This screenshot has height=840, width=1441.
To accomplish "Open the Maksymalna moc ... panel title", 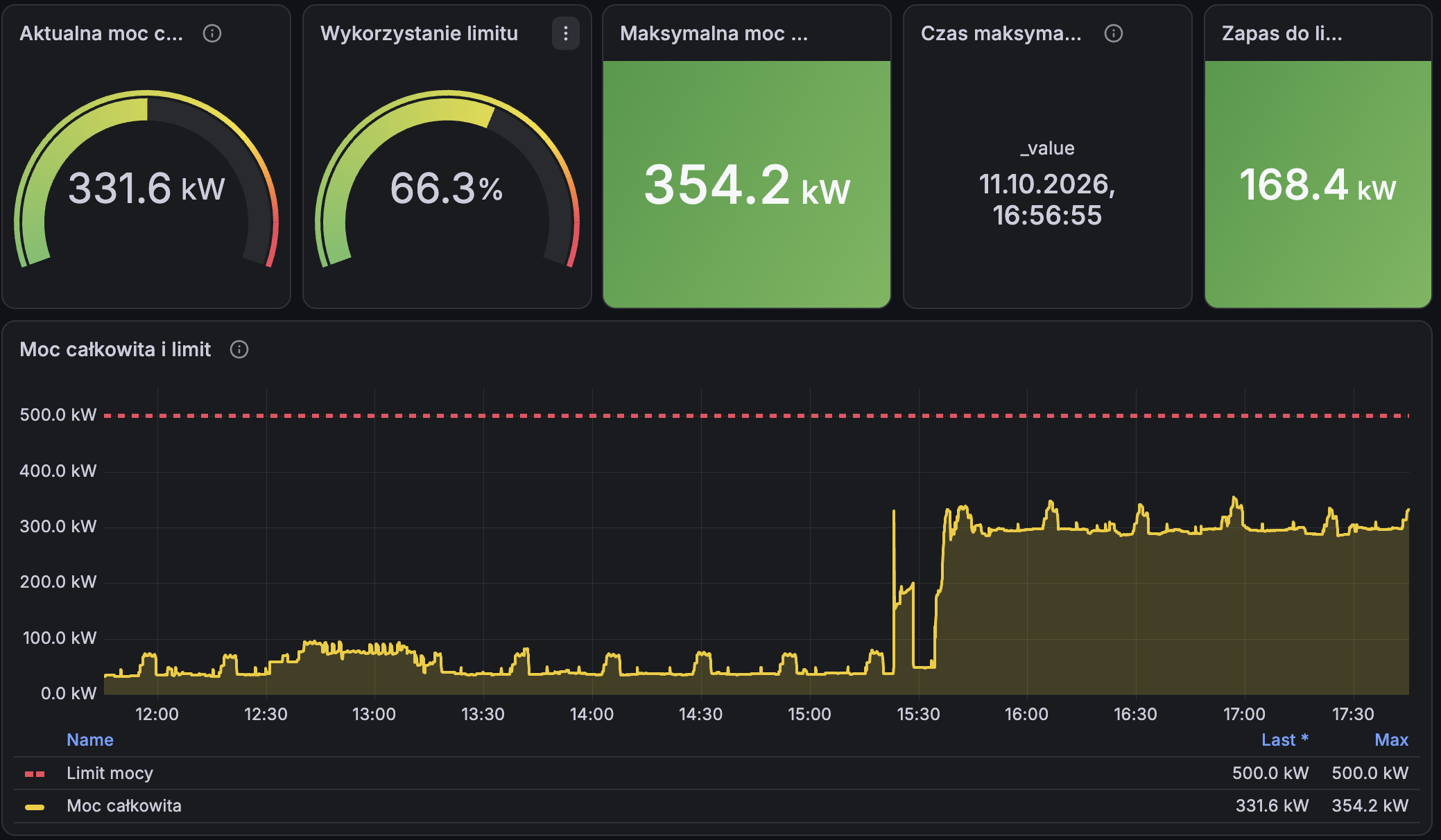I will click(714, 33).
